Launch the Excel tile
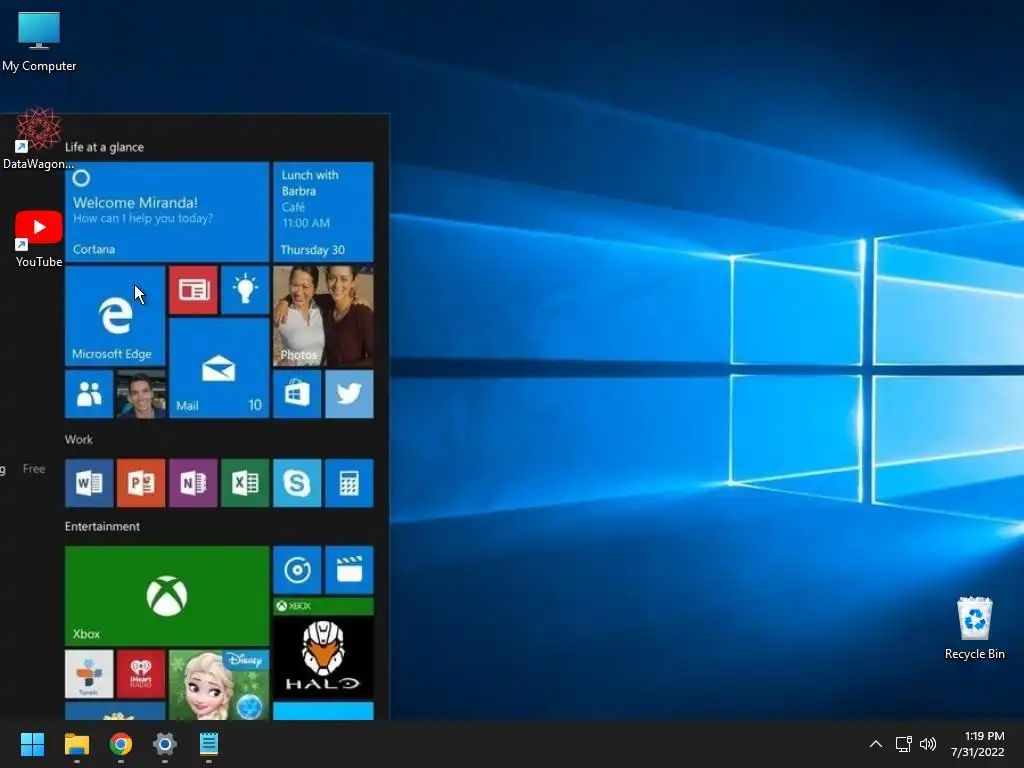 (245, 483)
